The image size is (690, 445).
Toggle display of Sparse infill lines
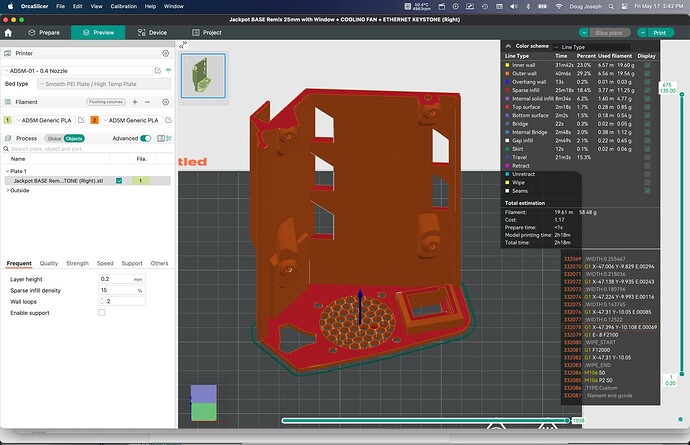click(x=647, y=90)
